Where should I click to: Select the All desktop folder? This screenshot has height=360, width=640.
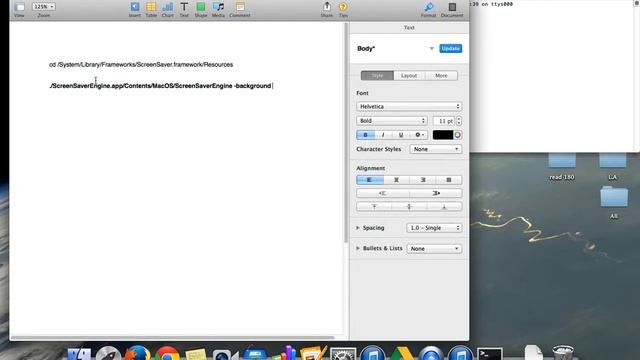pyautogui.click(x=614, y=202)
